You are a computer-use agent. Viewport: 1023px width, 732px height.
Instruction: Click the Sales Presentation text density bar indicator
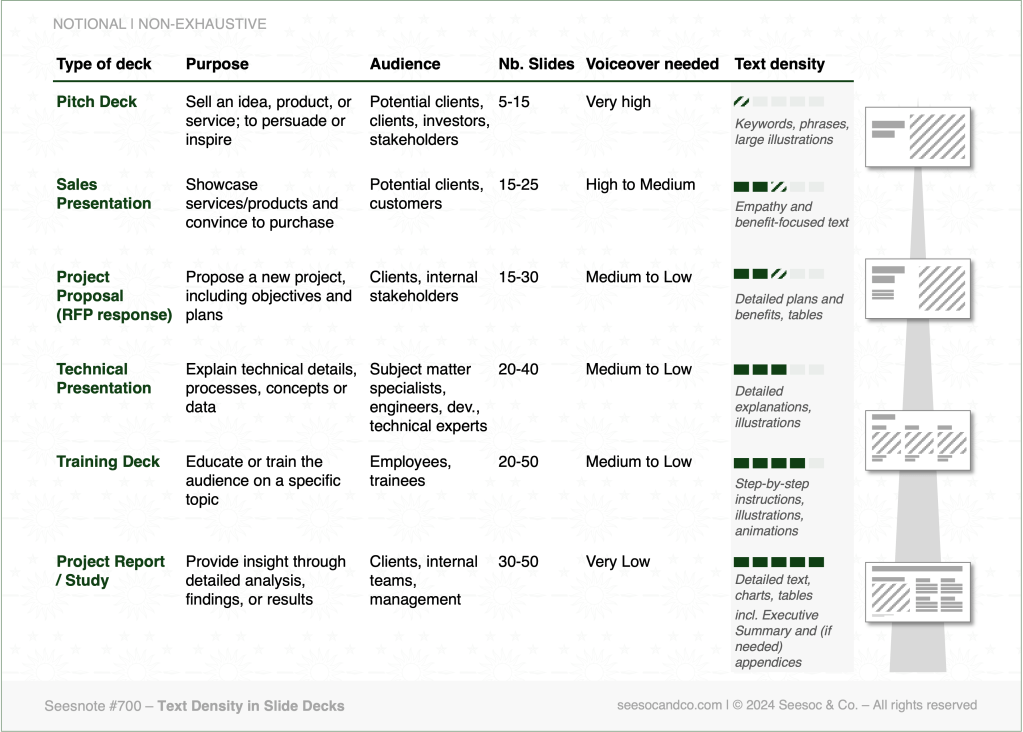[x=779, y=187]
